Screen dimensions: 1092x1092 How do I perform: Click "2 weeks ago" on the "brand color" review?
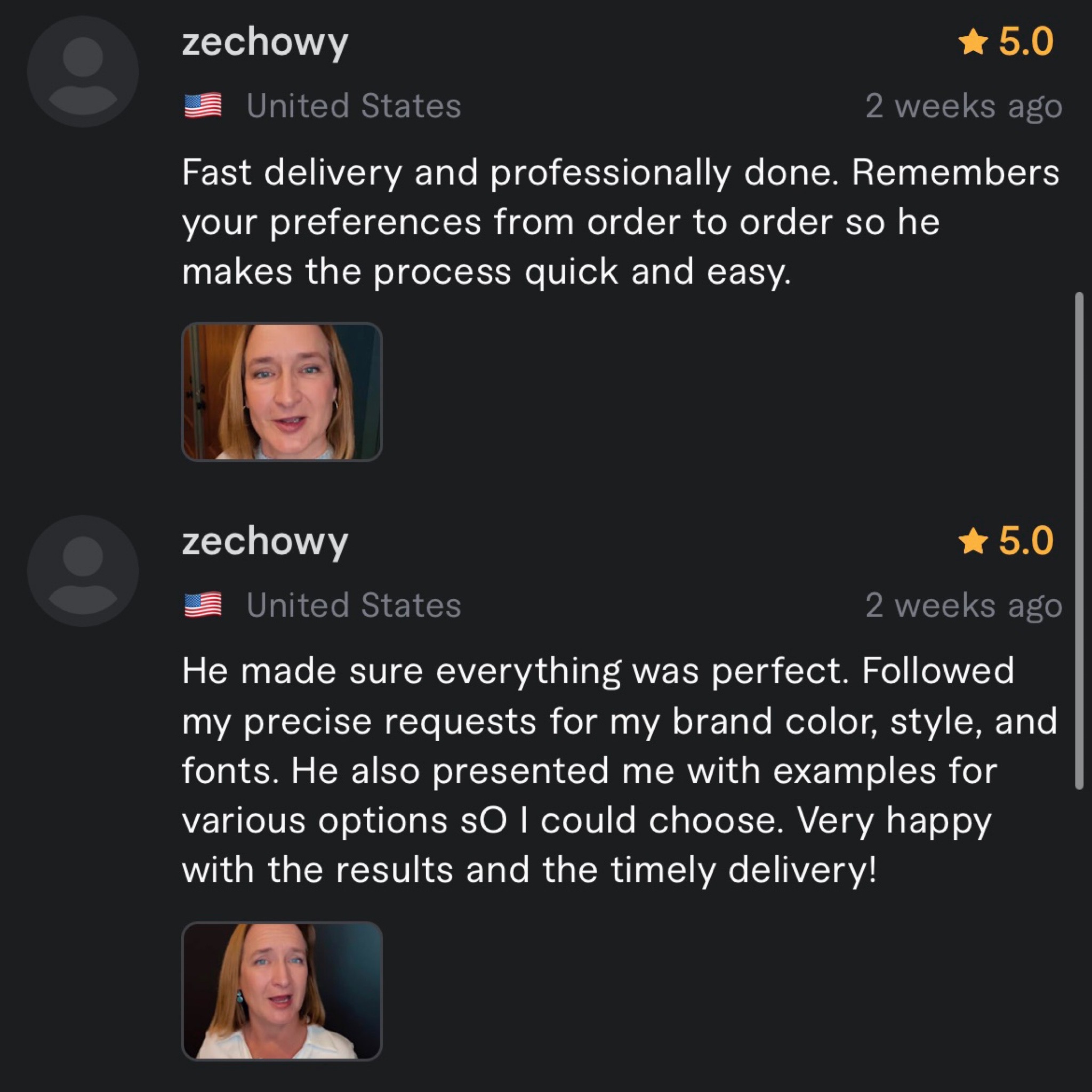click(x=963, y=605)
